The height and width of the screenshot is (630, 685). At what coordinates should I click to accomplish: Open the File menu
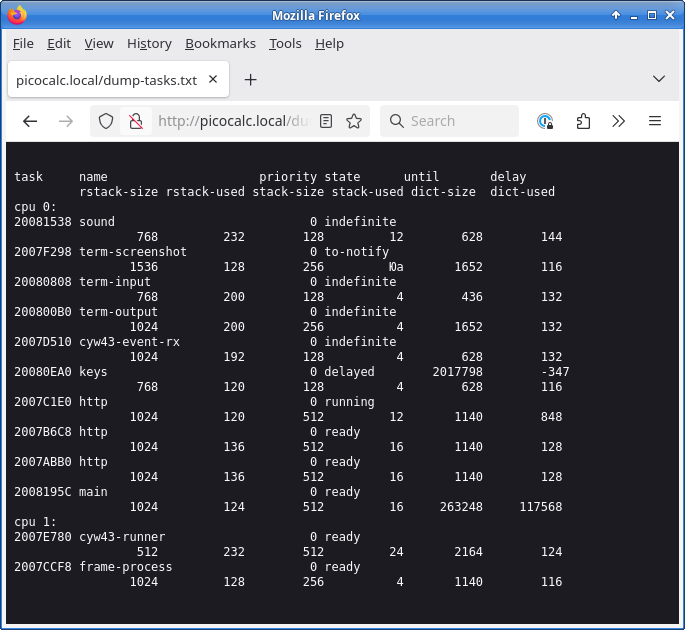(x=23, y=44)
